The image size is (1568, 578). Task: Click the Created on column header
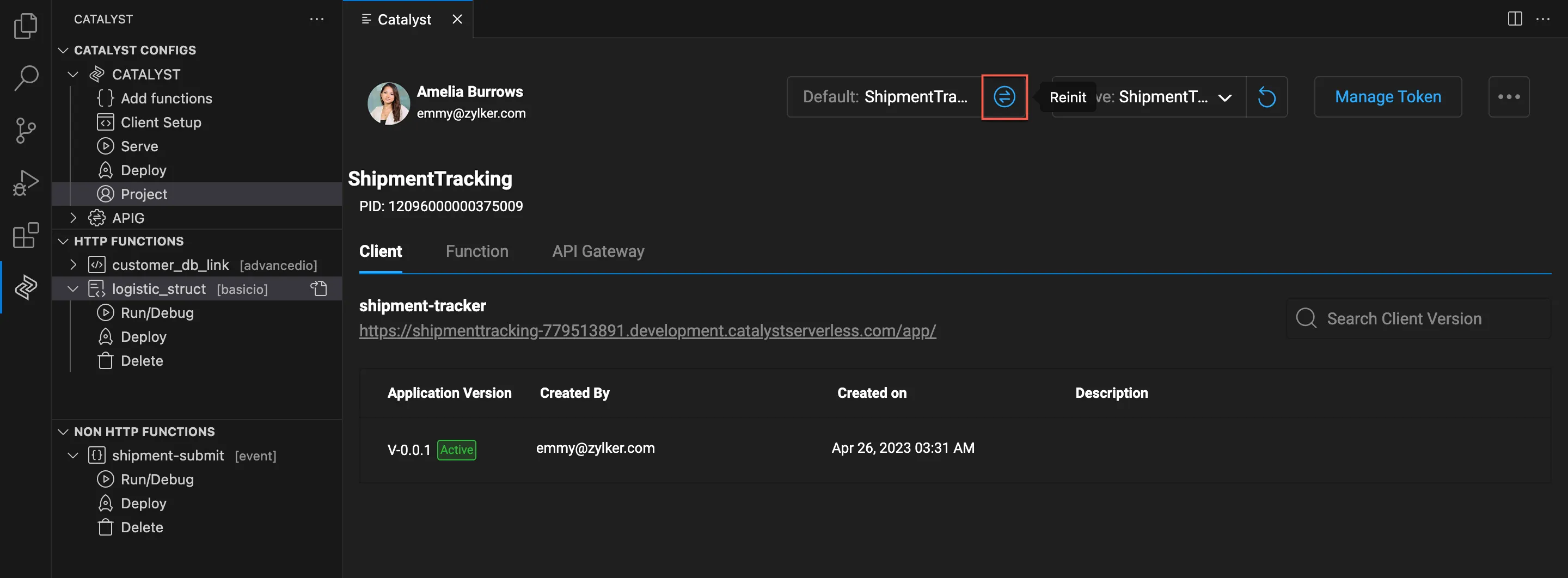click(872, 393)
